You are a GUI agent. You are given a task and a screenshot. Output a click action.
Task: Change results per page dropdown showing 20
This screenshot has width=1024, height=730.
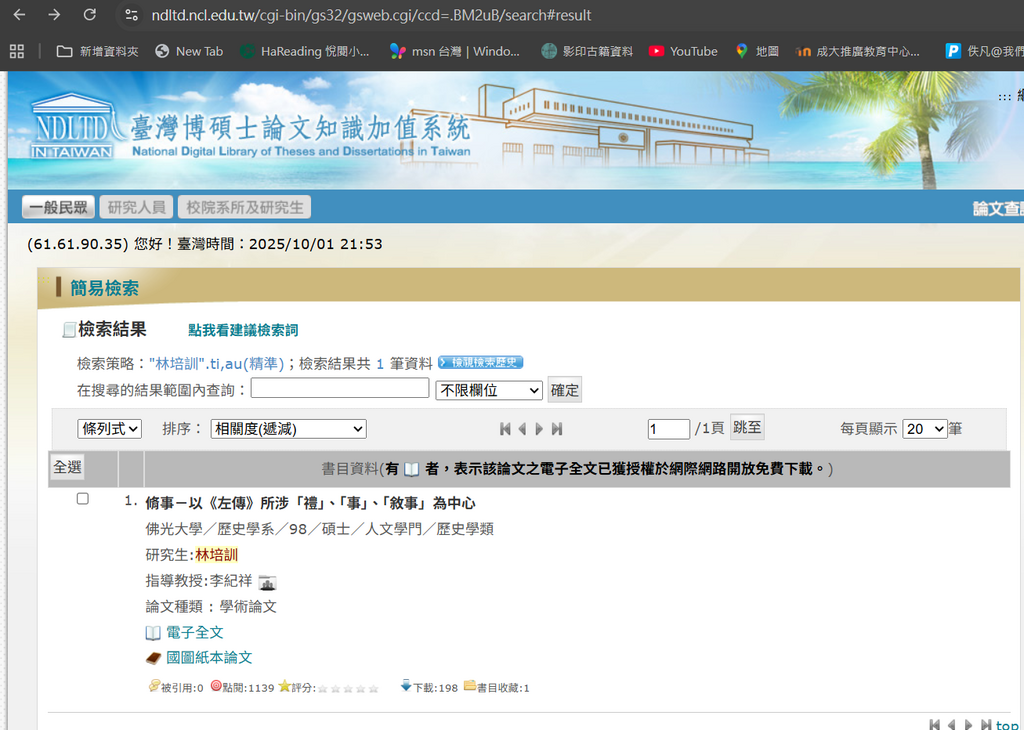(x=924, y=429)
